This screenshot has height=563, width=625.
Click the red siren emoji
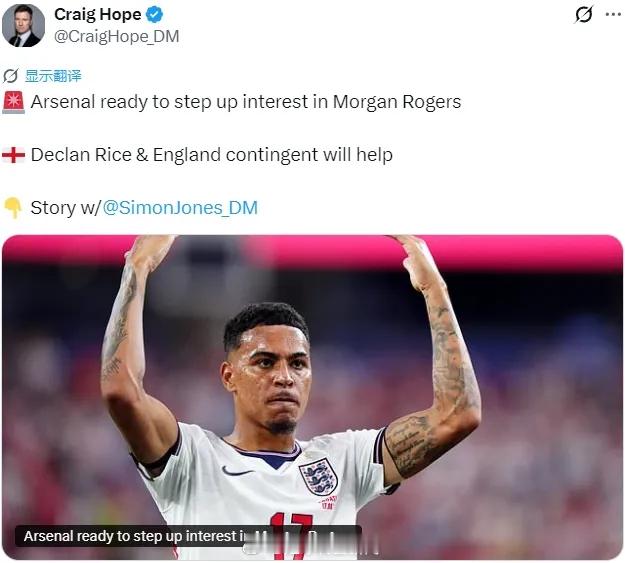[14, 102]
